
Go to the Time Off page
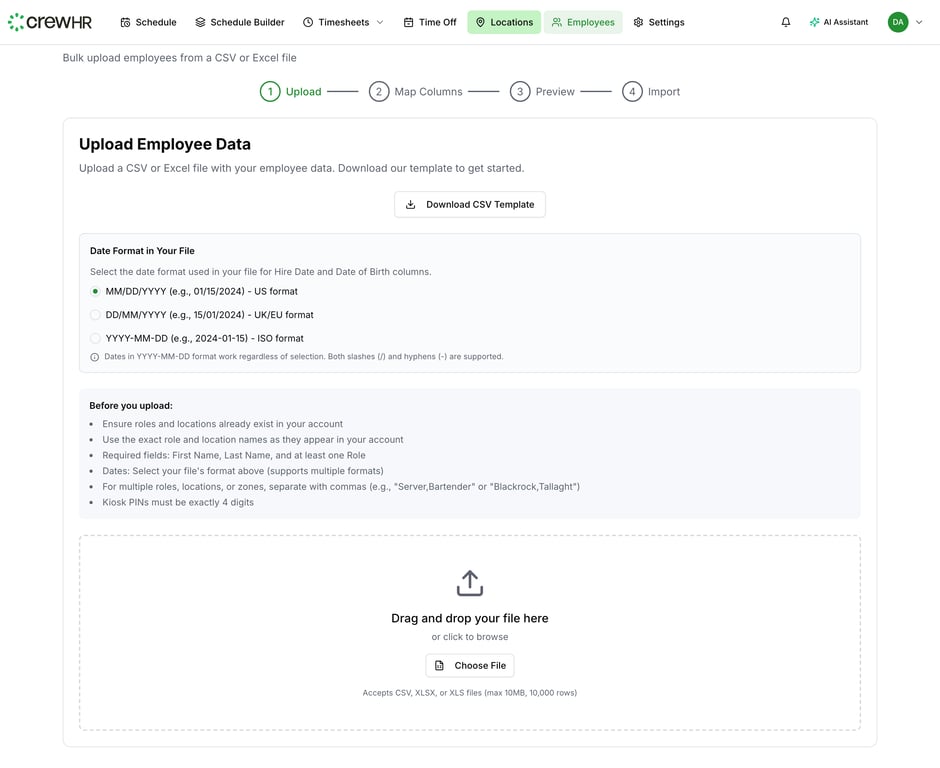(x=430, y=22)
